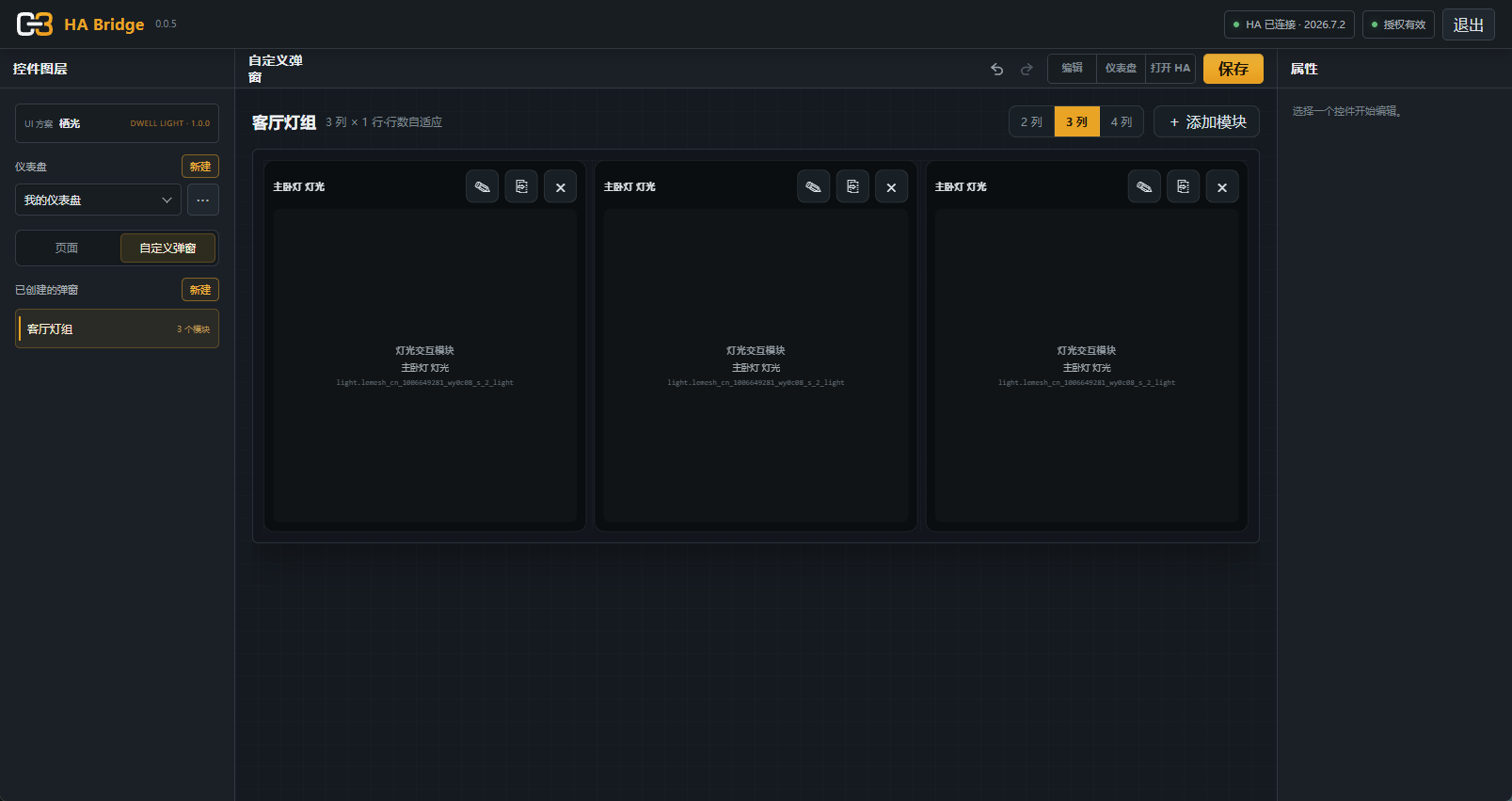Click the copy icon on the first module
This screenshot has width=1512, height=801.
coord(521,186)
